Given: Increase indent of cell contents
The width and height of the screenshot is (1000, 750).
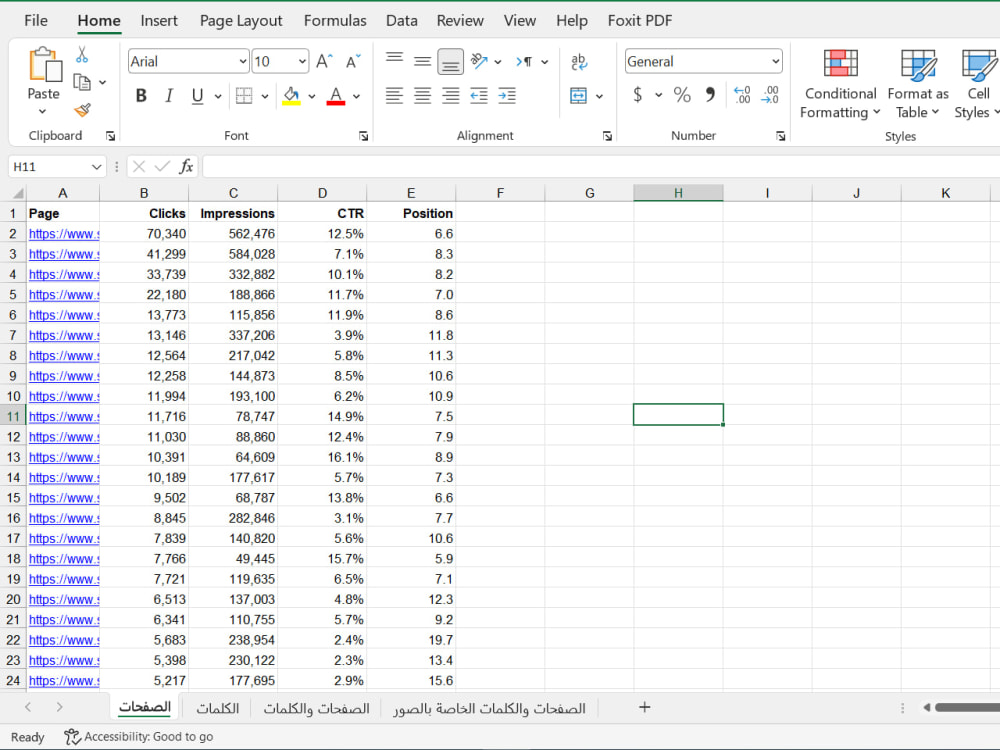Looking at the screenshot, I should [507, 96].
